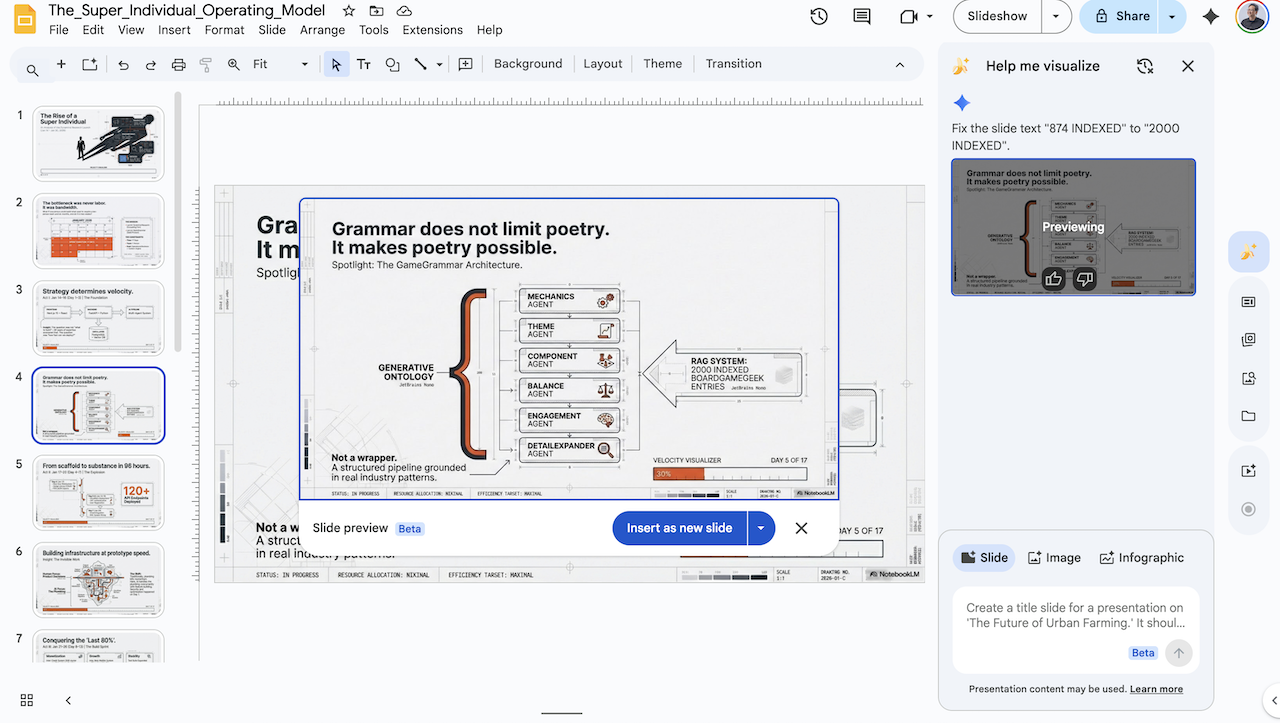Image resolution: width=1280 pixels, height=723 pixels.
Task: Open the Extensions menu
Action: (432, 30)
